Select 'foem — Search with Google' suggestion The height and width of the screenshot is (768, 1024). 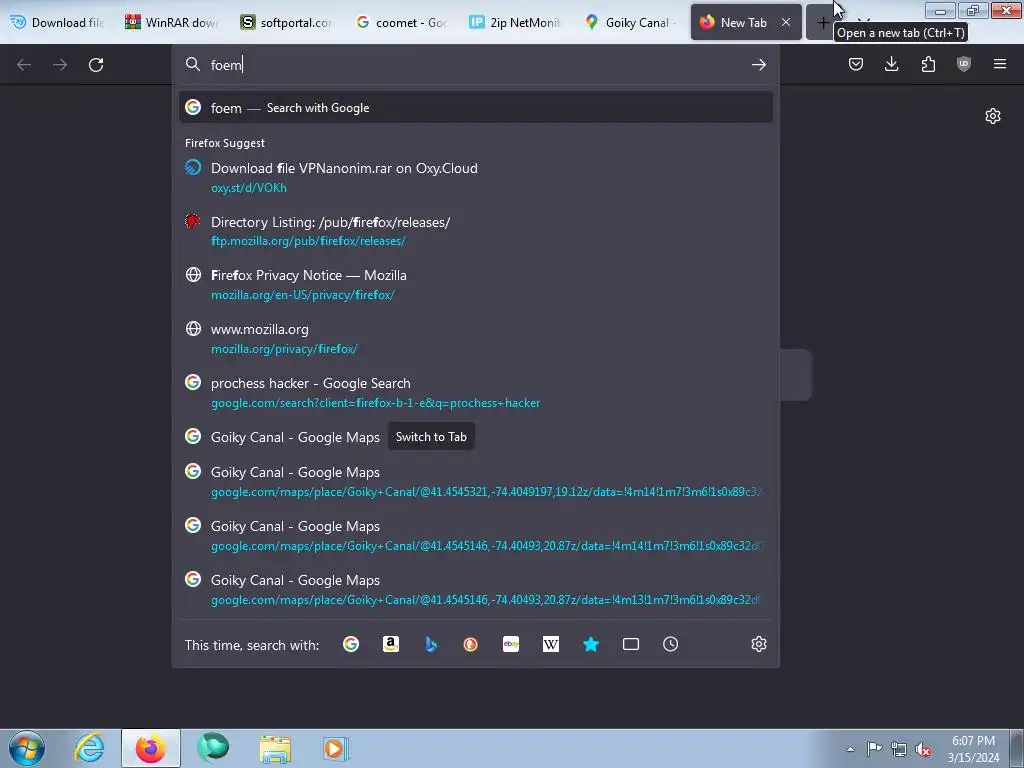click(x=475, y=108)
